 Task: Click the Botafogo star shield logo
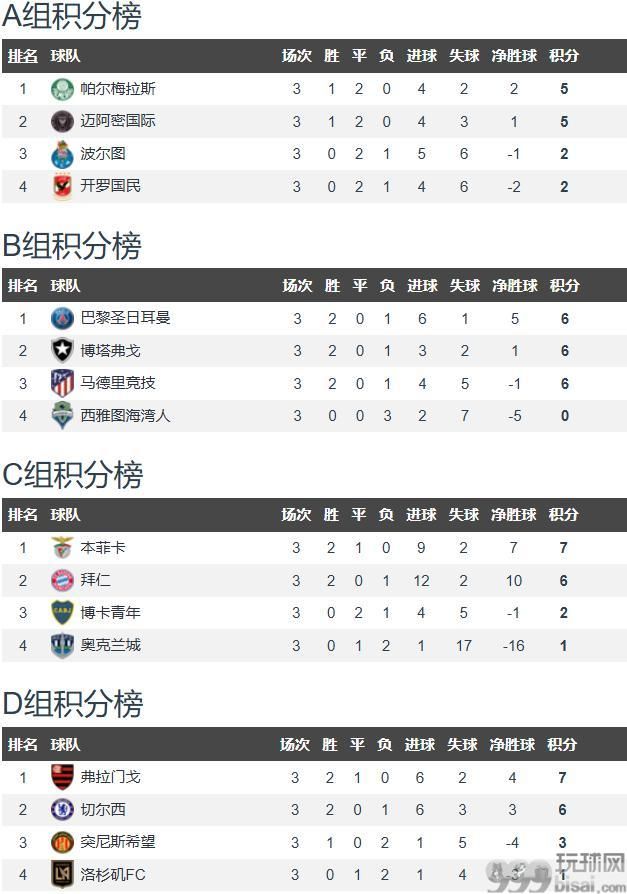tap(62, 351)
